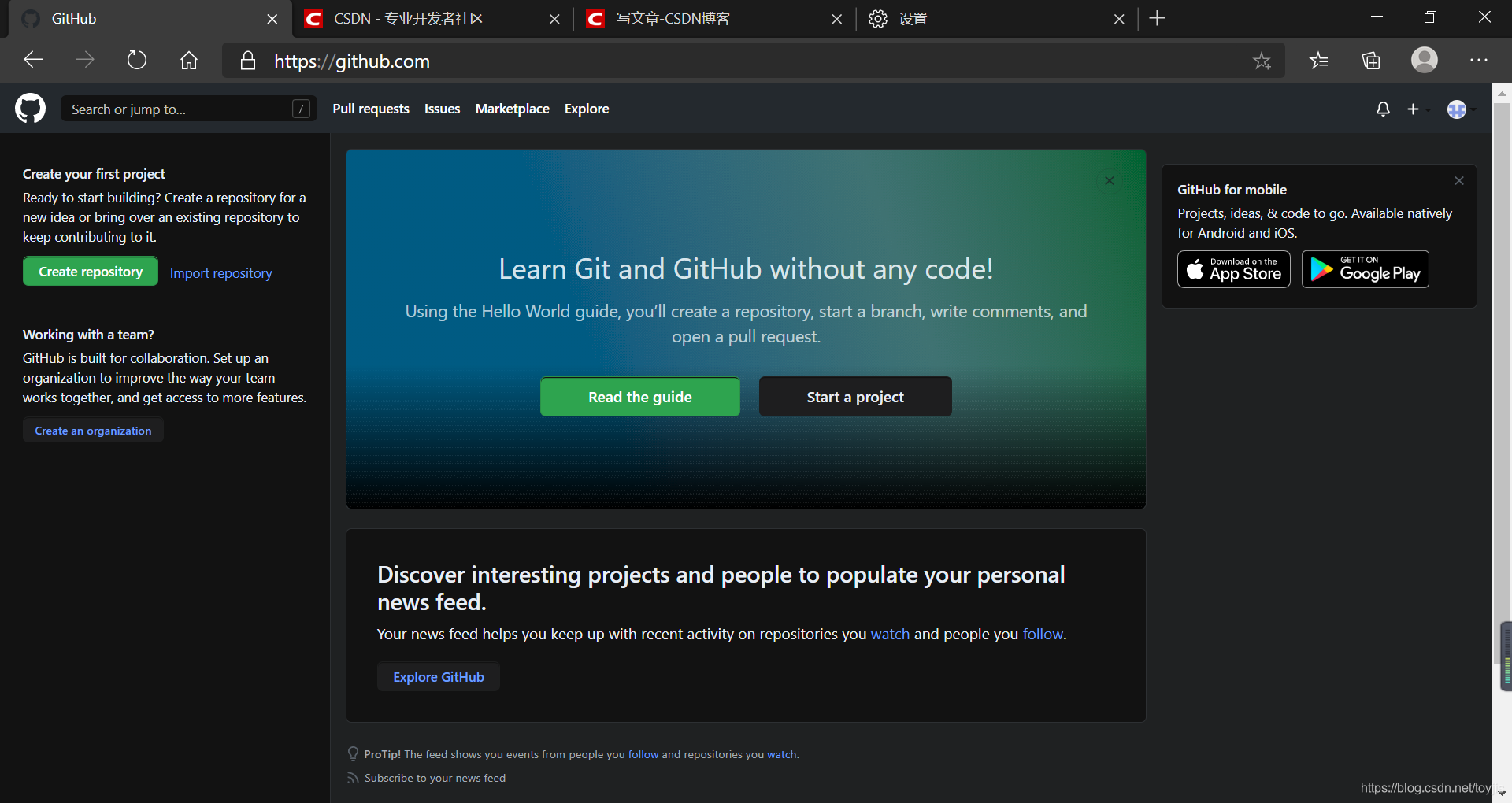
Task: Click Subscribe to your news feed
Action: click(435, 778)
